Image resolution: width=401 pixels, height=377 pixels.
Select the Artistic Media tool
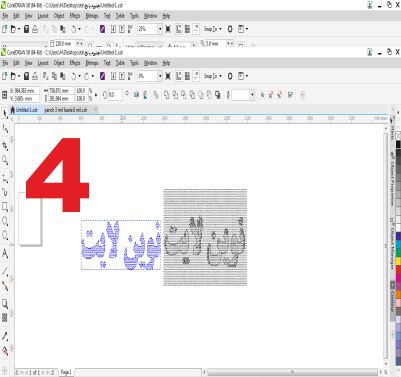tap(5, 192)
